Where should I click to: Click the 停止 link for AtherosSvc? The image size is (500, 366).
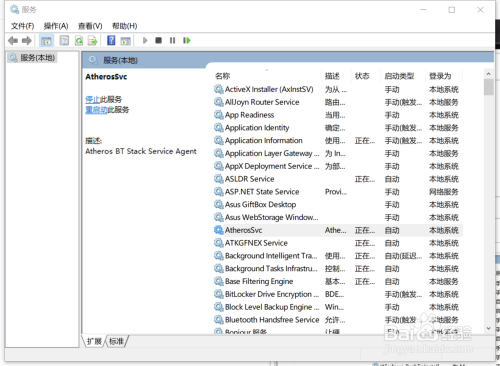[93, 99]
